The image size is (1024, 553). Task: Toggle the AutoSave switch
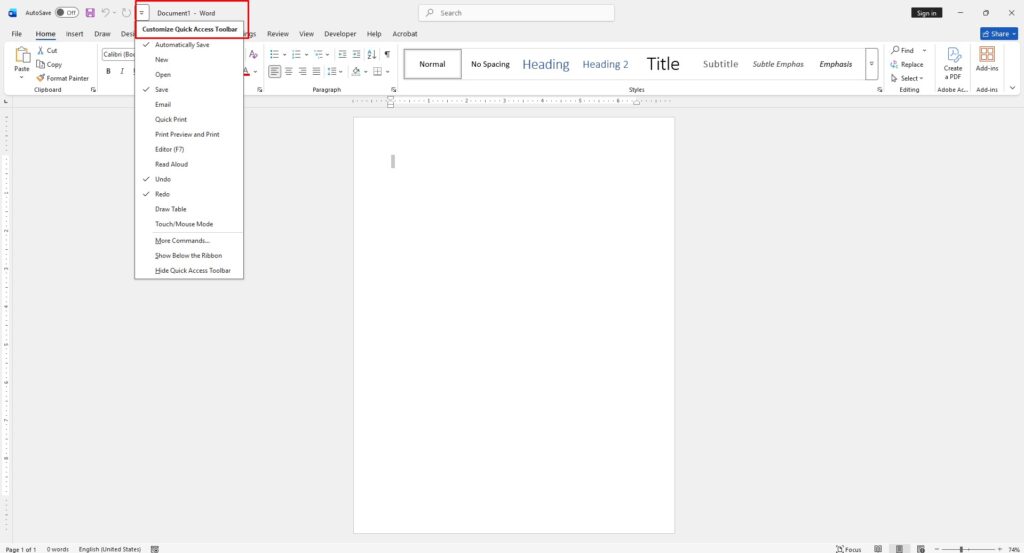[x=67, y=12]
